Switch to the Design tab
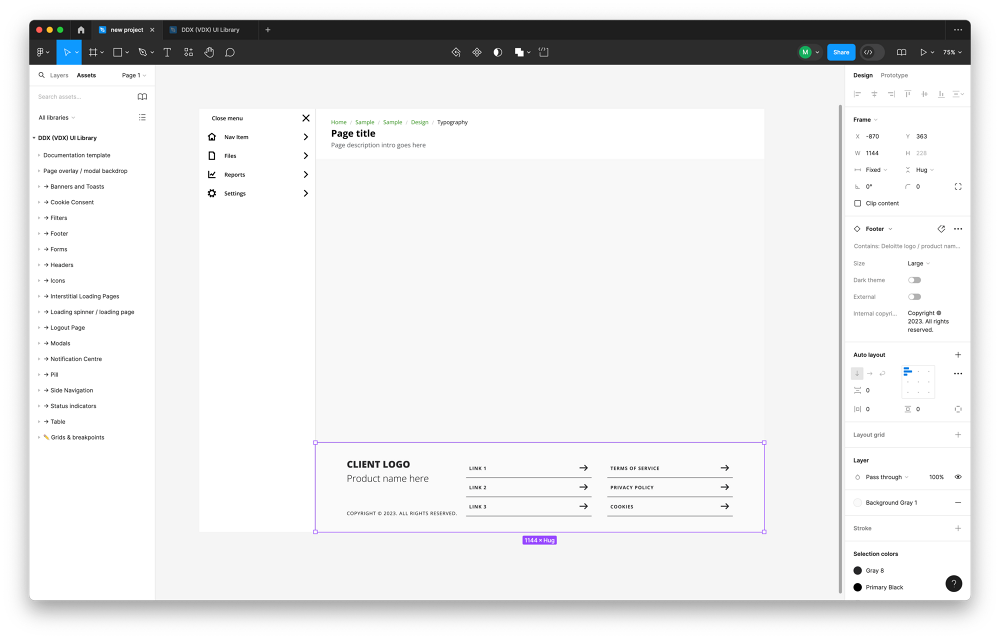The width and height of the screenshot is (1000, 639). [x=863, y=75]
